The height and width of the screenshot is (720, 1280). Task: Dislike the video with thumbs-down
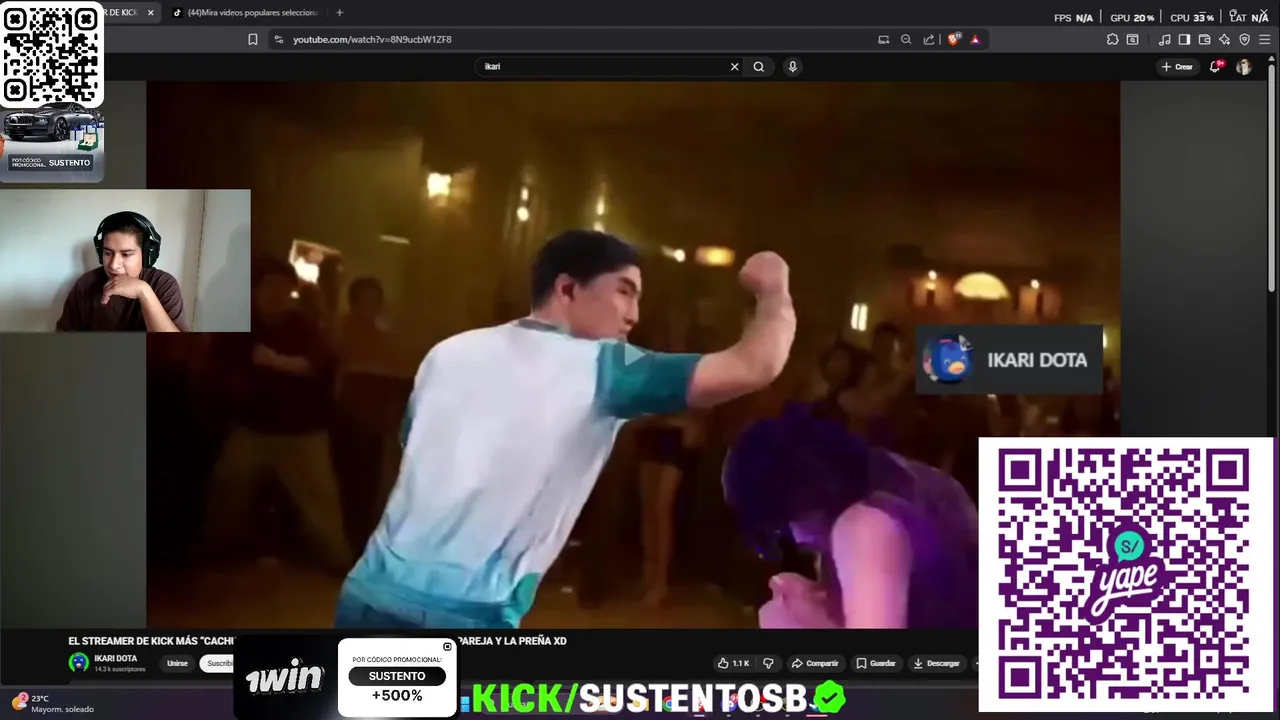768,663
